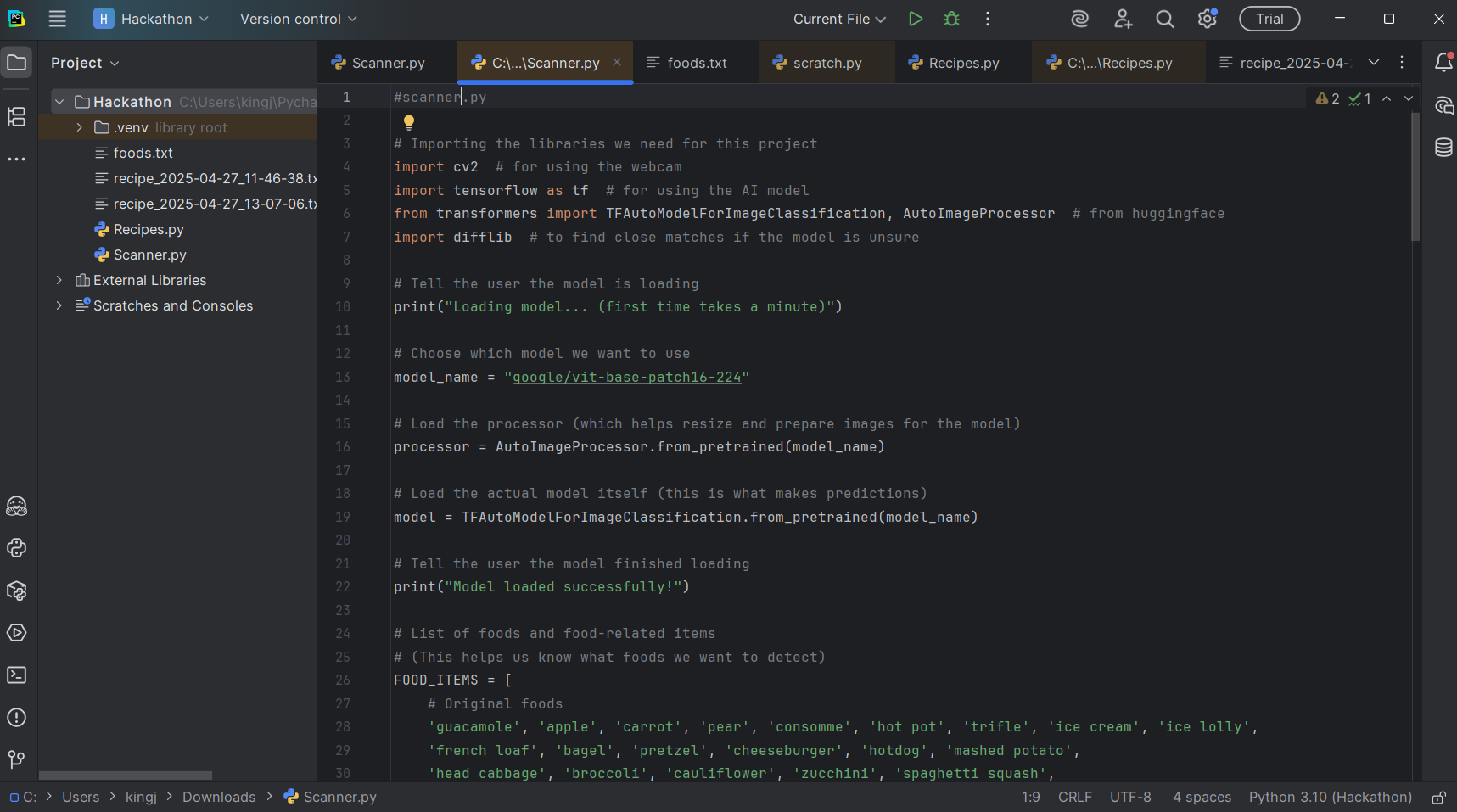Open the Version control dropdown
1457x812 pixels.
click(x=299, y=19)
